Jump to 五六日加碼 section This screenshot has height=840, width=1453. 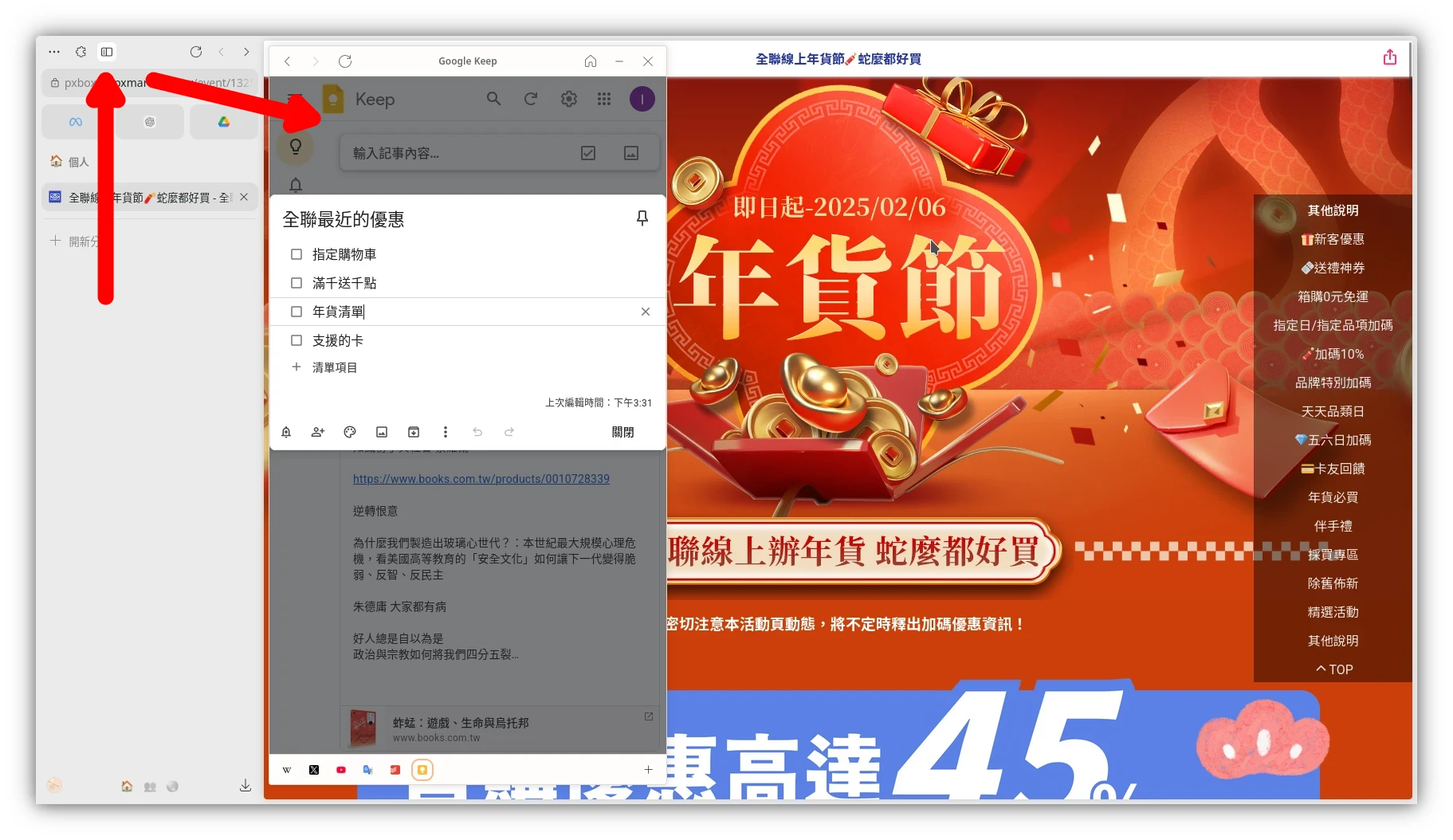pos(1333,440)
